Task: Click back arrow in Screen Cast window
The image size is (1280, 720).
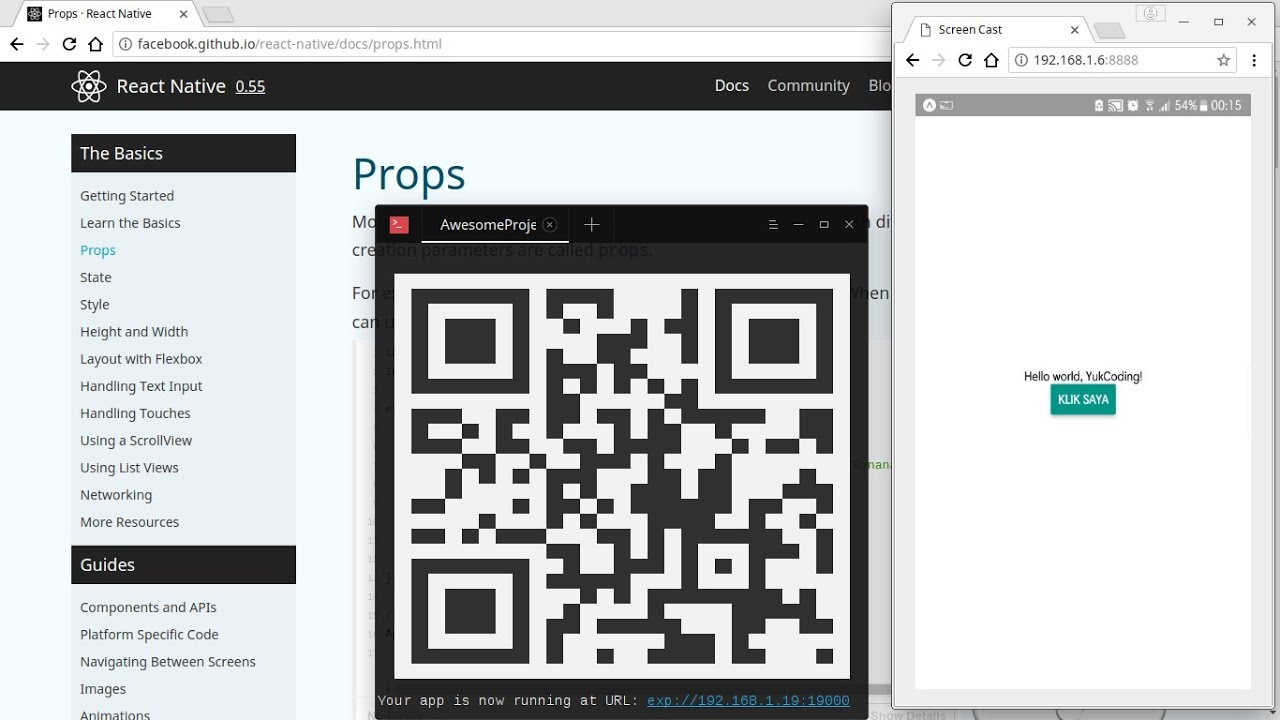Action: click(912, 60)
